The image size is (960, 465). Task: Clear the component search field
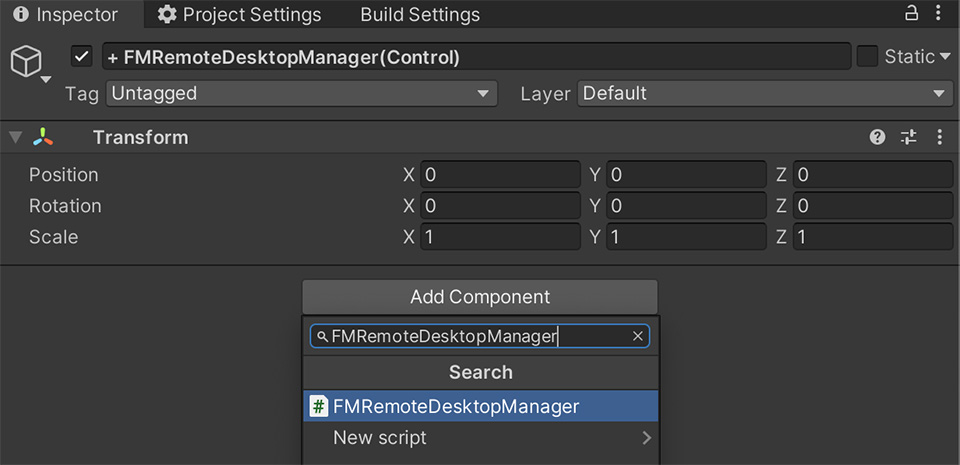point(637,336)
